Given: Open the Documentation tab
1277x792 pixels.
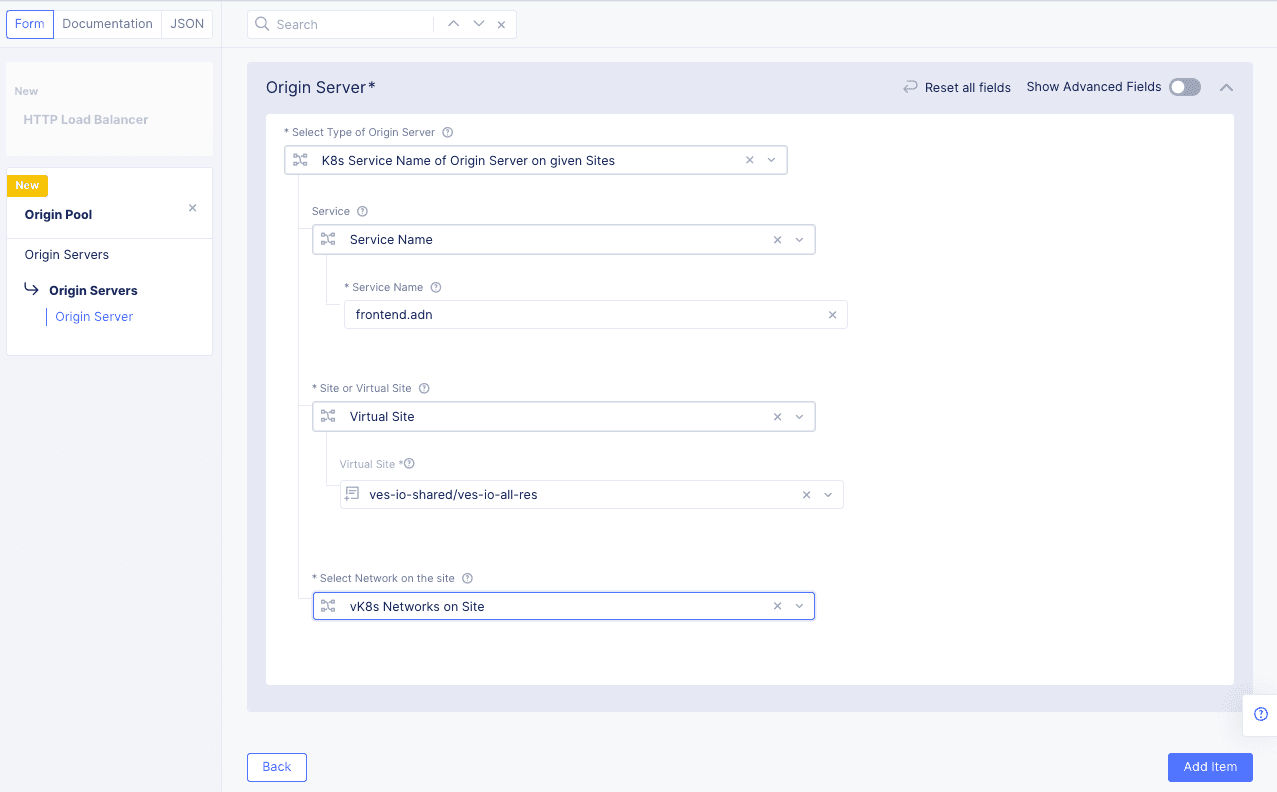Looking at the screenshot, I should pyautogui.click(x=107, y=23).
